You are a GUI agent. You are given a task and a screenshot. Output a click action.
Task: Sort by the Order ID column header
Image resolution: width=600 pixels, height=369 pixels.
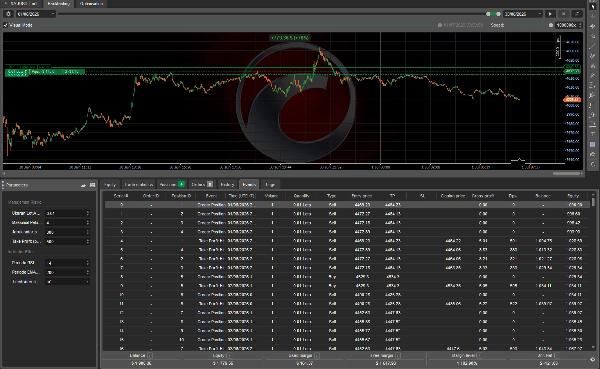[x=151, y=196]
